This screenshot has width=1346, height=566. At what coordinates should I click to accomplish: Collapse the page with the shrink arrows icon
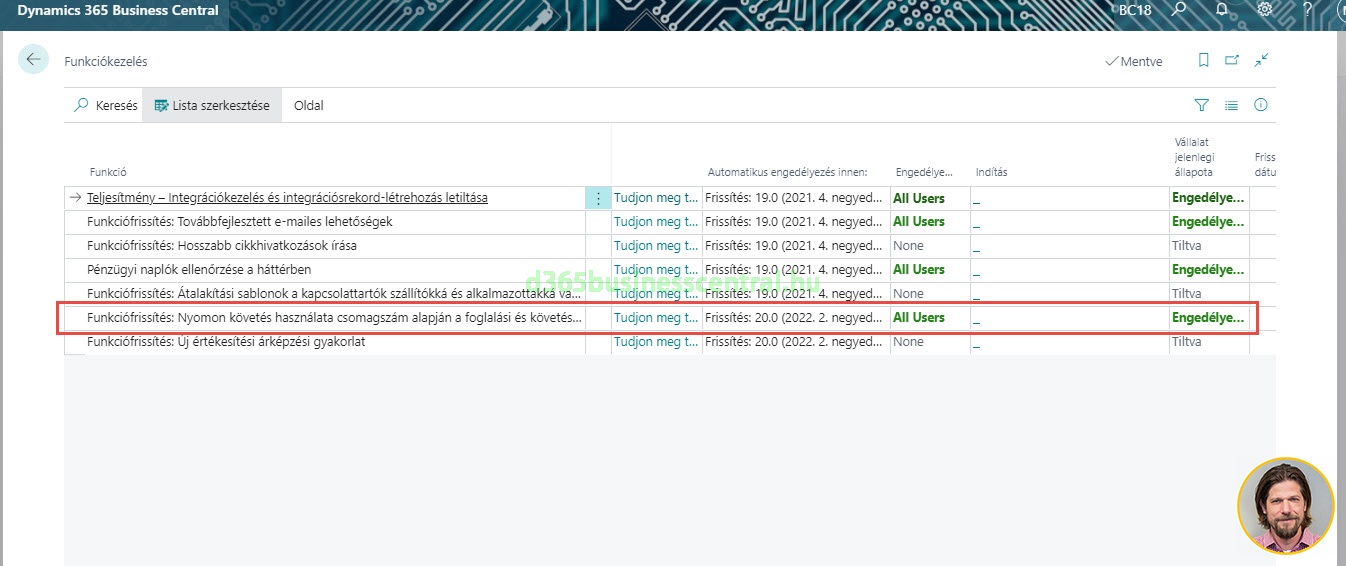click(x=1261, y=61)
